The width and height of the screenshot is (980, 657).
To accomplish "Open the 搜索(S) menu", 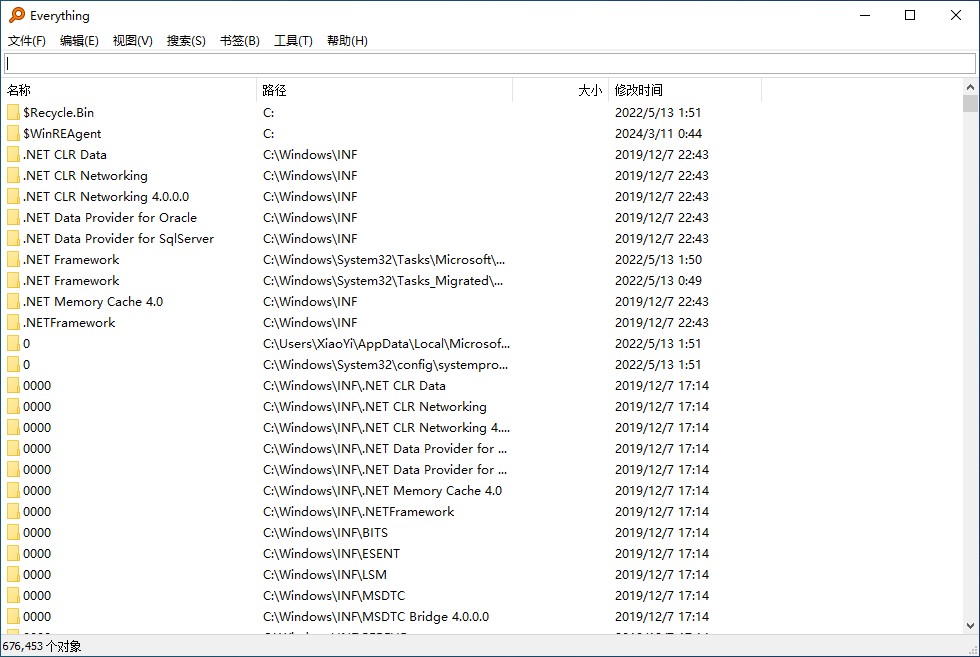I will point(186,41).
